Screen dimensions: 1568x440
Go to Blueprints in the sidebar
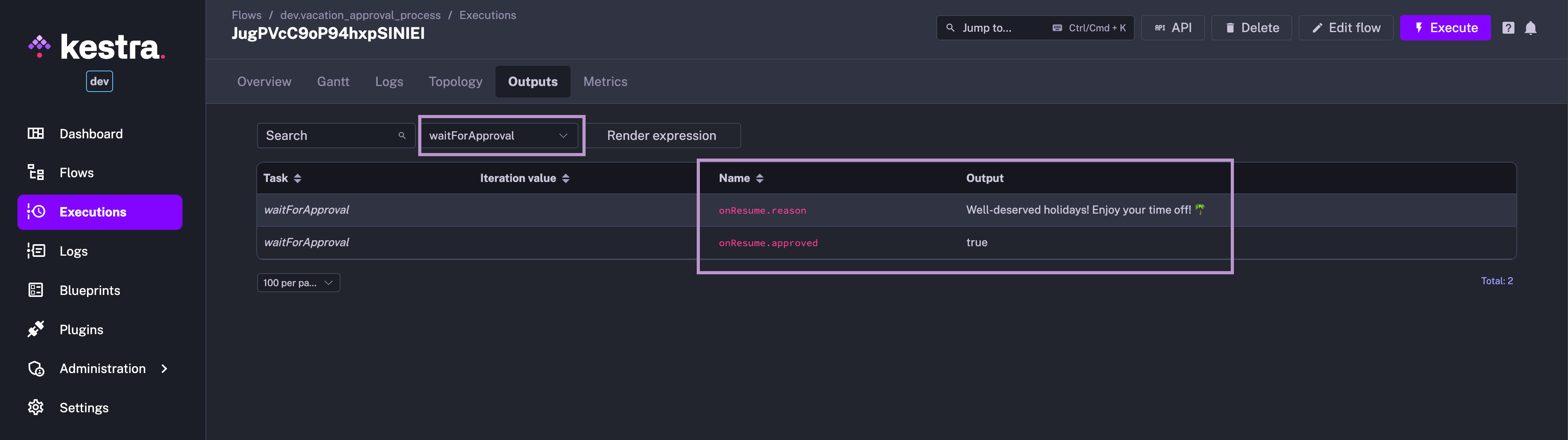(90, 291)
